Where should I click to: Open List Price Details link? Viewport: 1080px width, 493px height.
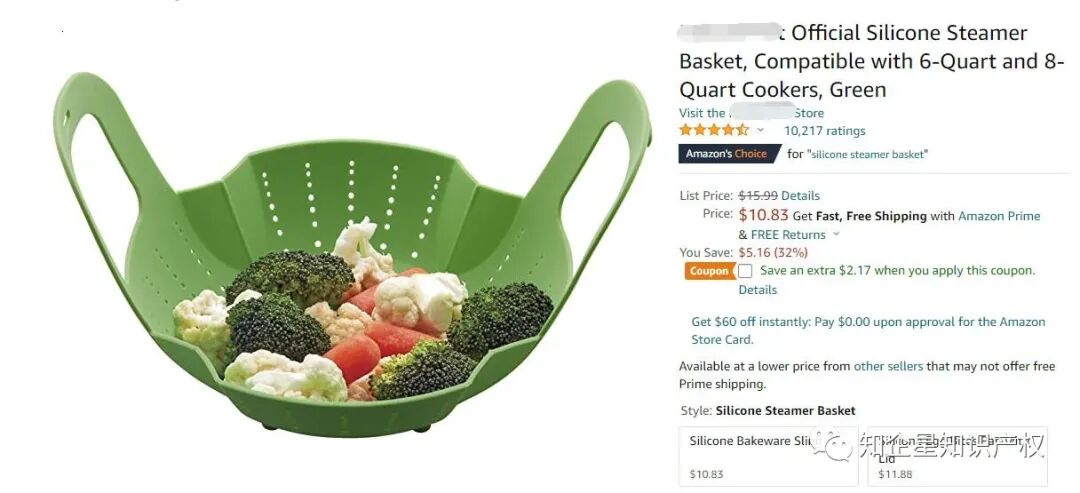pyautogui.click(x=800, y=196)
